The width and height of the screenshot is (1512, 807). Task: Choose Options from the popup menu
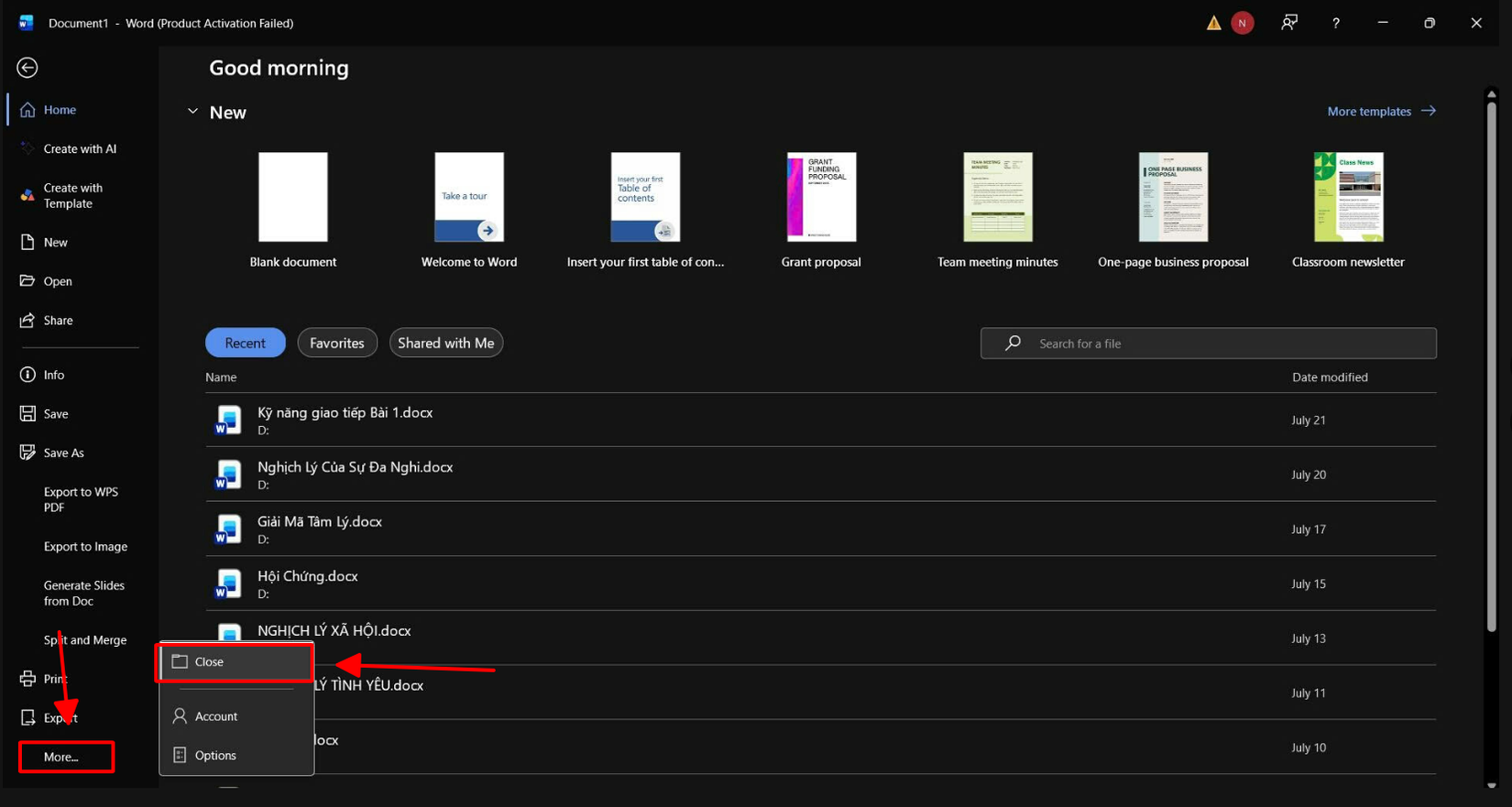coord(236,755)
